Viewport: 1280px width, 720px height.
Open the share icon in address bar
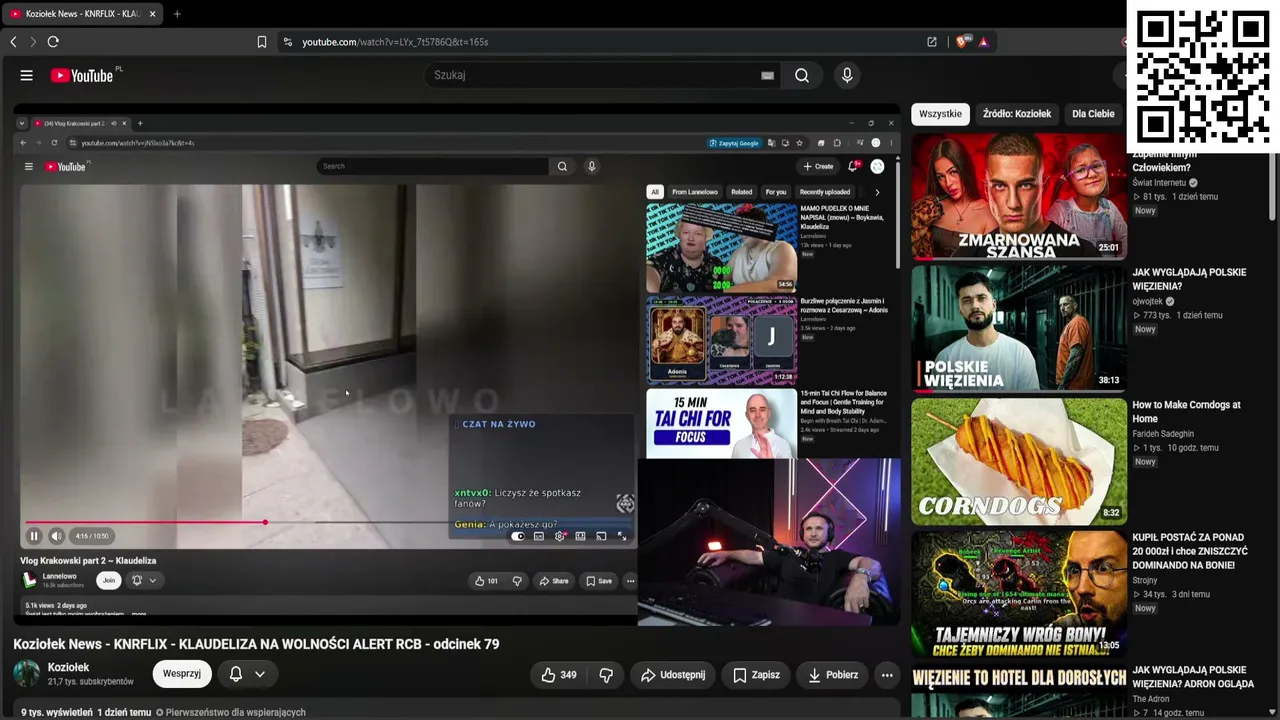click(x=932, y=42)
